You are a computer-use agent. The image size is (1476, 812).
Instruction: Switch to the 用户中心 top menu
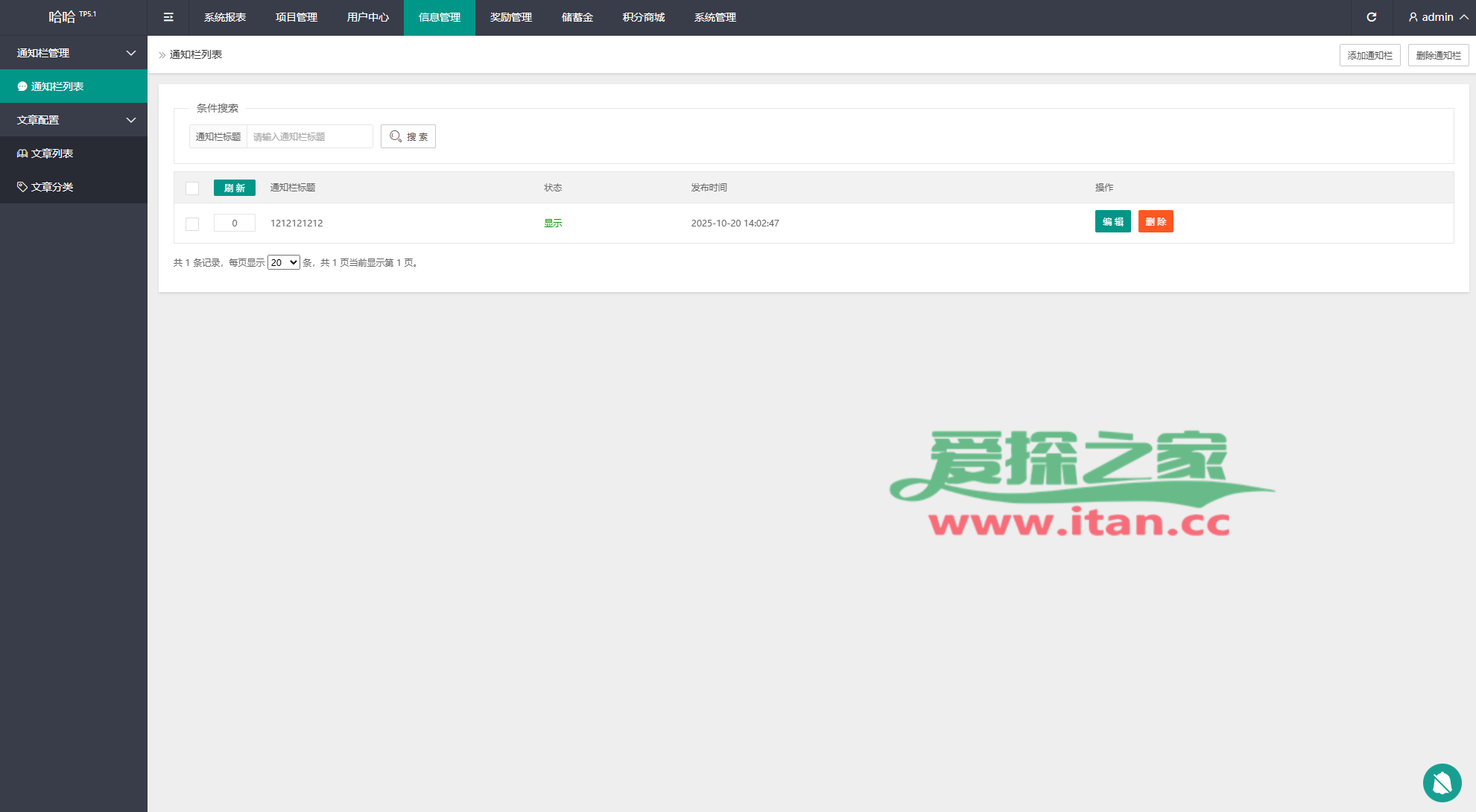pyautogui.click(x=367, y=17)
